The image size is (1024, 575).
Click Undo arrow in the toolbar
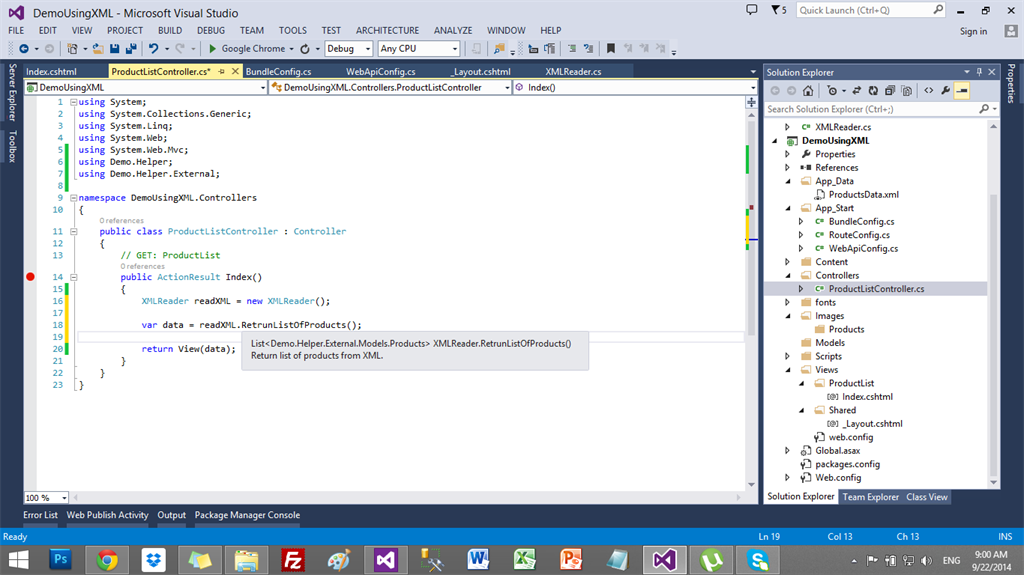[153, 48]
